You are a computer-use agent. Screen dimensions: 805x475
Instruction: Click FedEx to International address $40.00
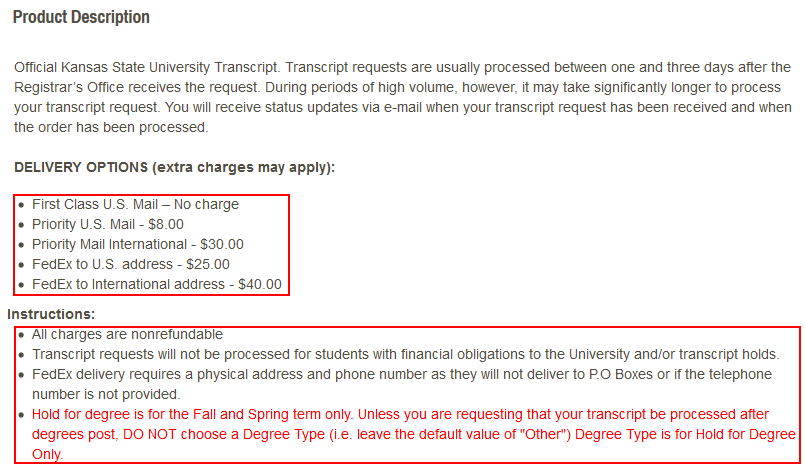(157, 284)
